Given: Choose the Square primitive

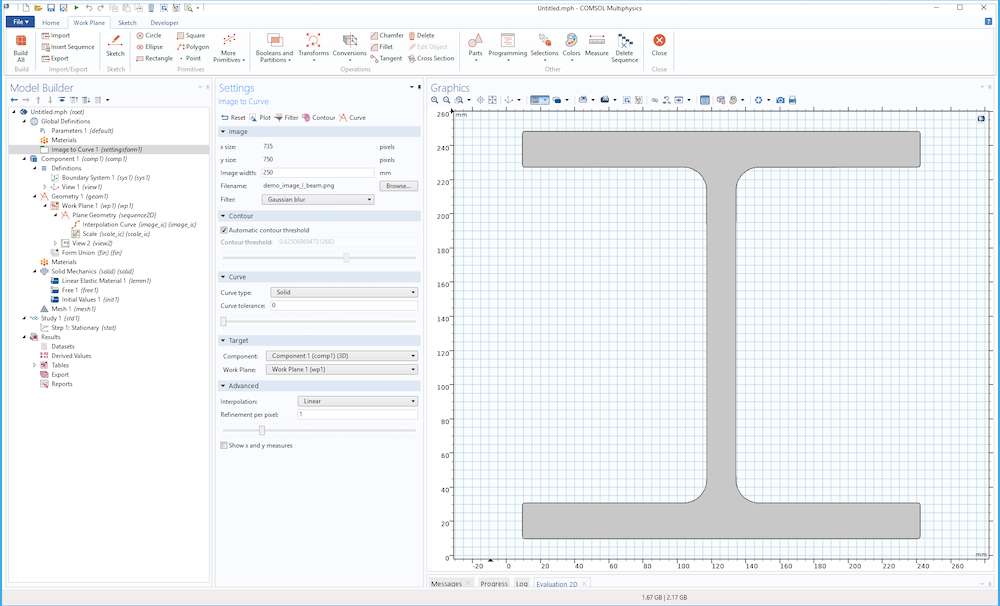Looking at the screenshot, I should [x=191, y=36].
